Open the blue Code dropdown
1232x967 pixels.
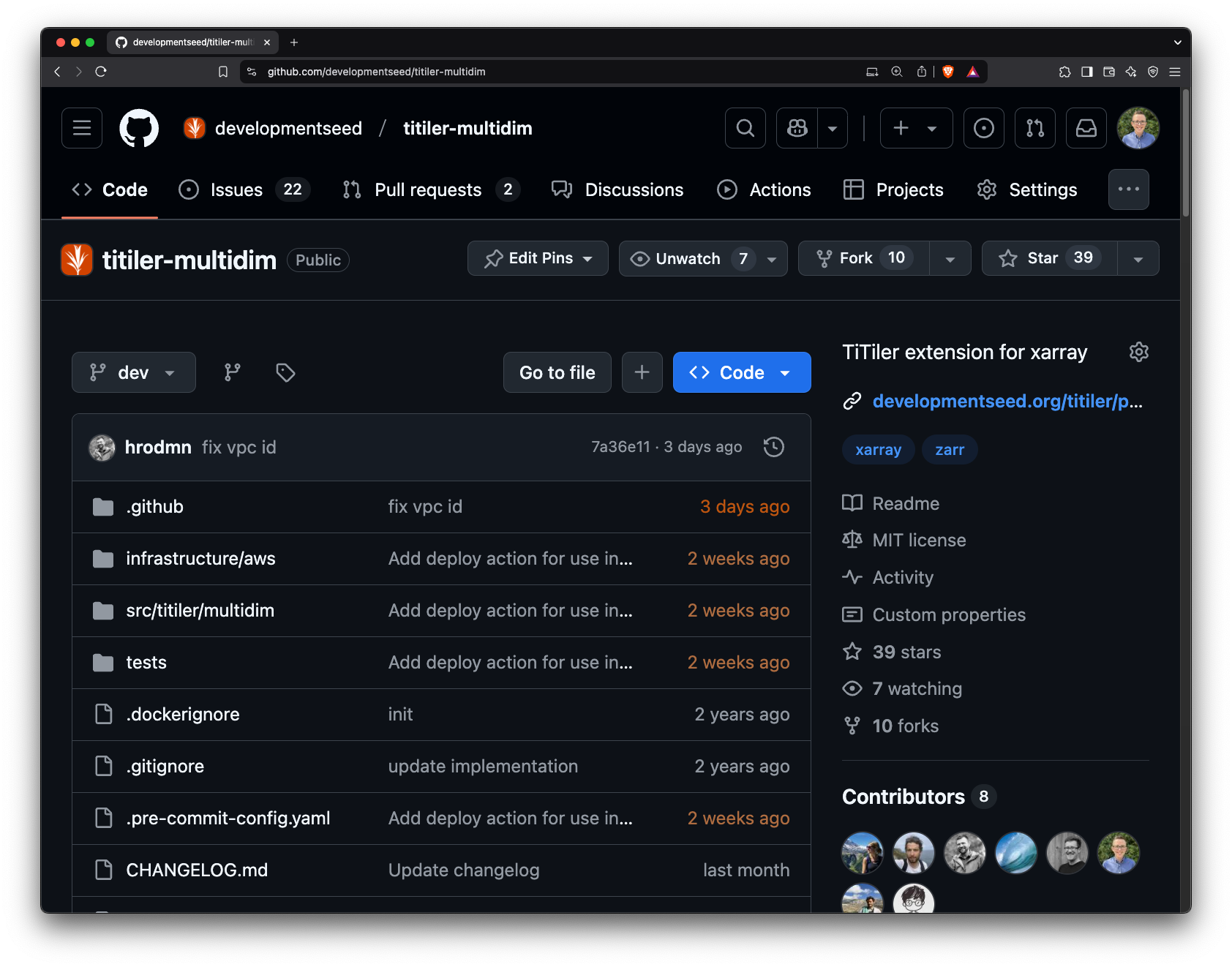click(x=741, y=372)
